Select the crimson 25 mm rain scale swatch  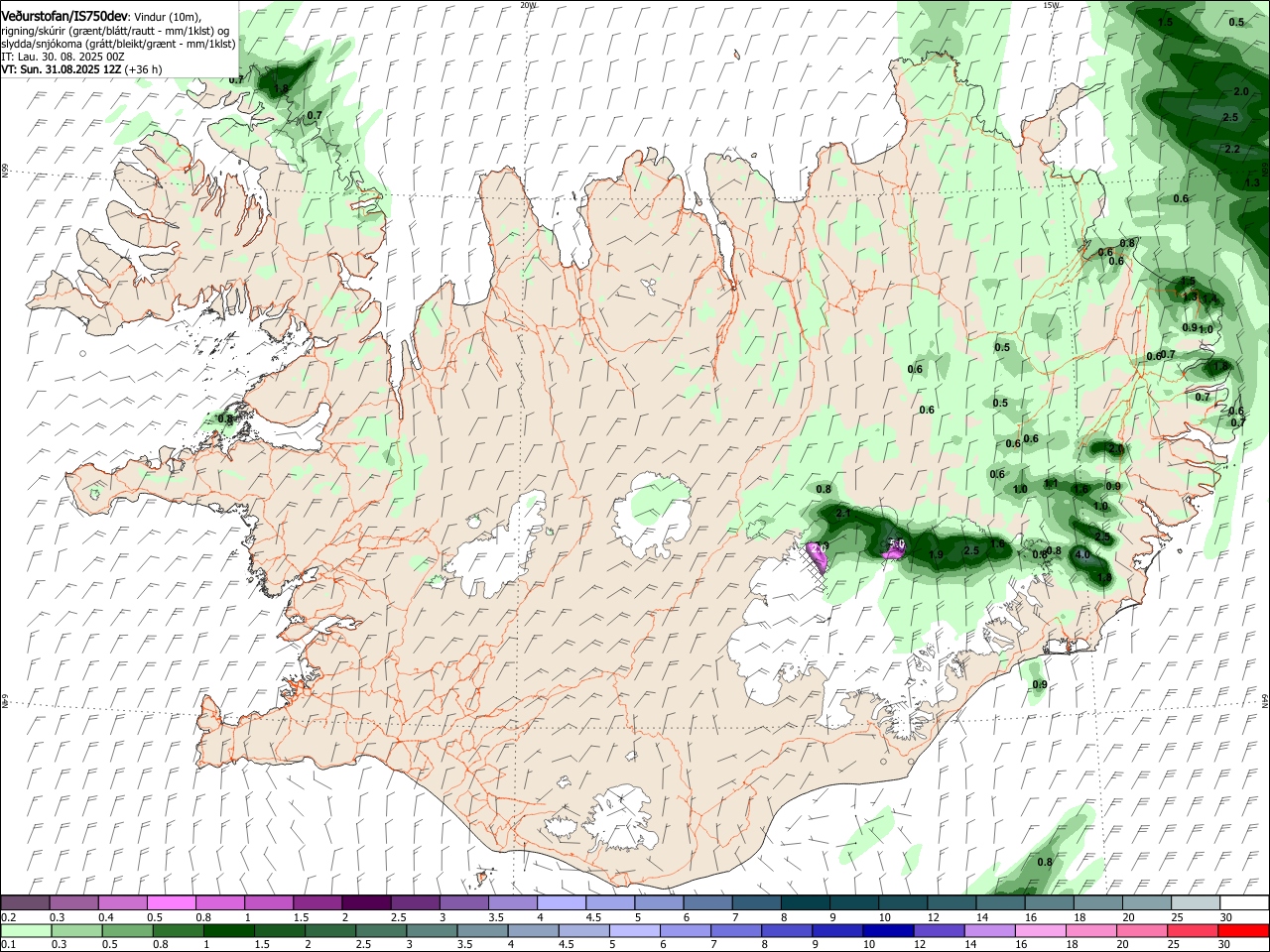pos(1193,930)
